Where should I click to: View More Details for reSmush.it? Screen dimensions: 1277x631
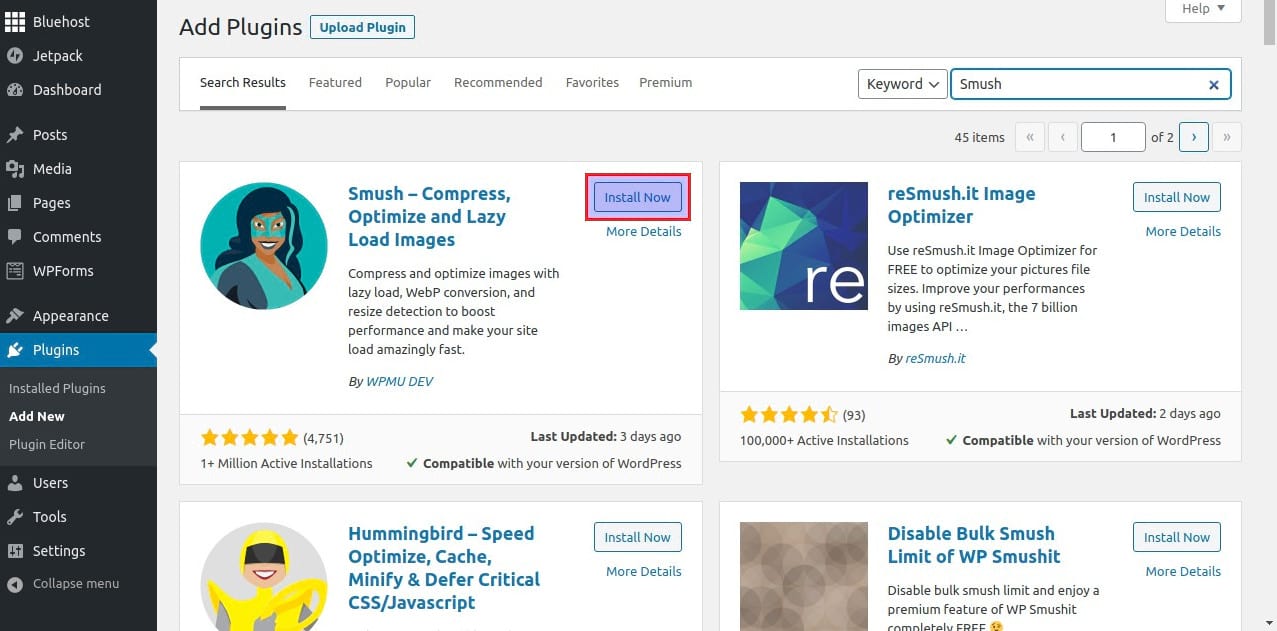coord(1183,231)
